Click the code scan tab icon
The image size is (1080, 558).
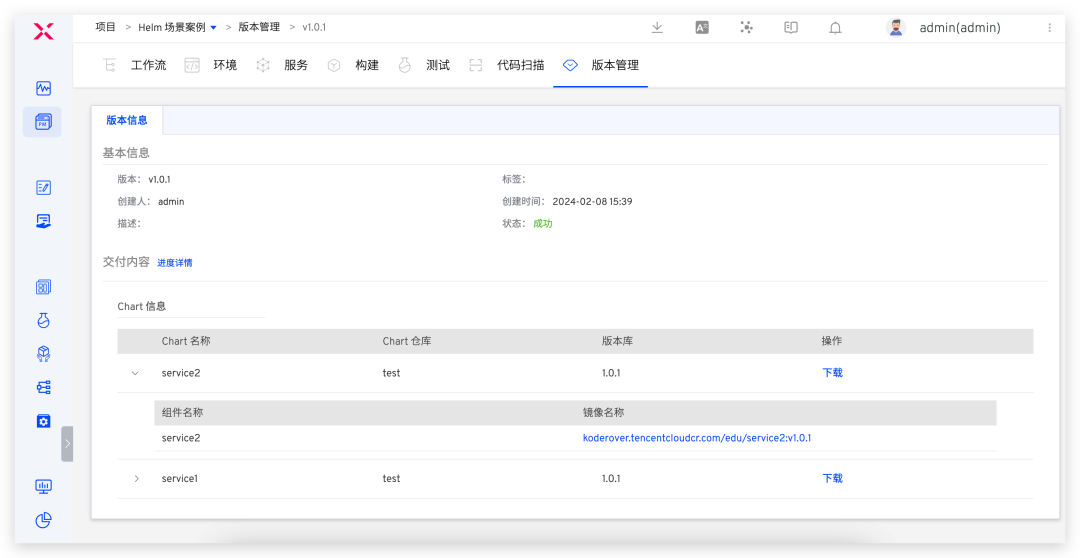click(x=475, y=65)
